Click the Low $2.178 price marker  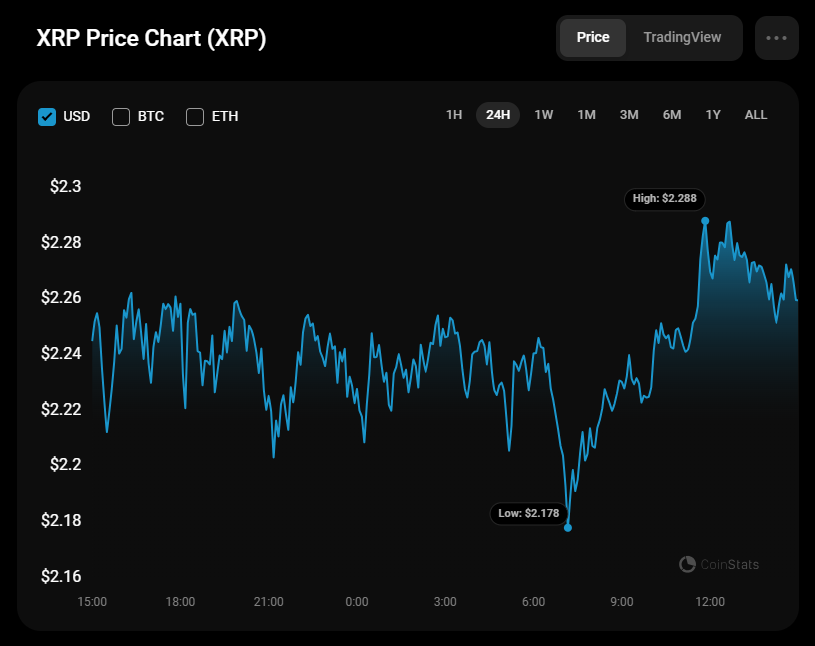(530, 514)
